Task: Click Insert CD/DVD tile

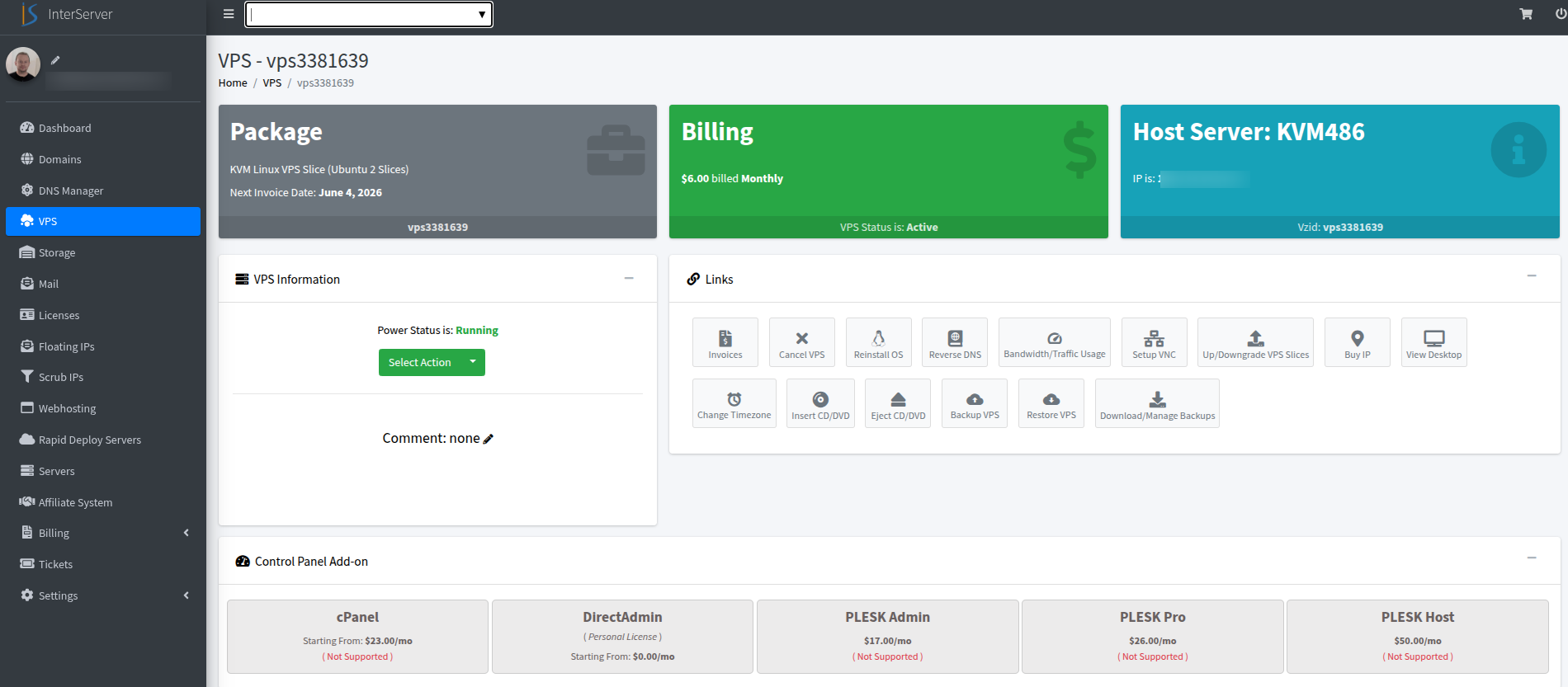Action: point(820,403)
